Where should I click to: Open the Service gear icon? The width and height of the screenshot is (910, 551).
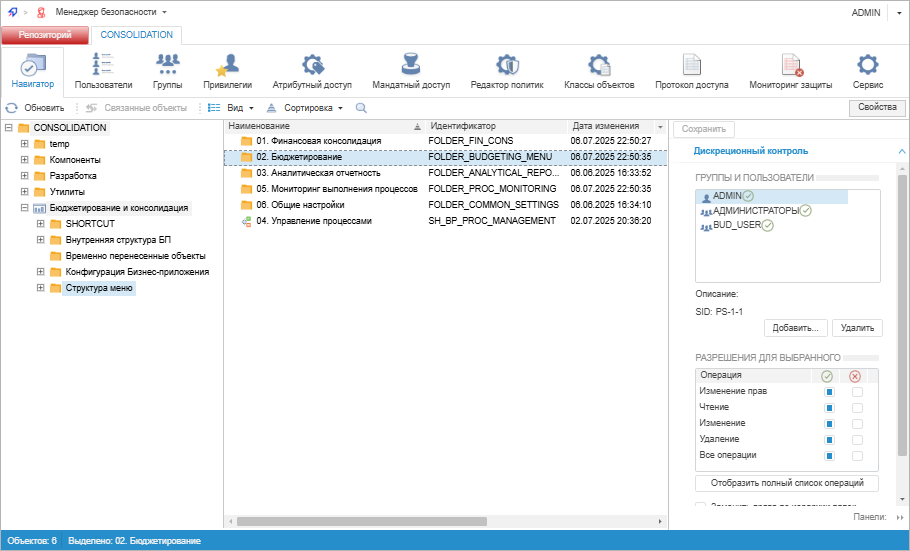click(x=868, y=64)
